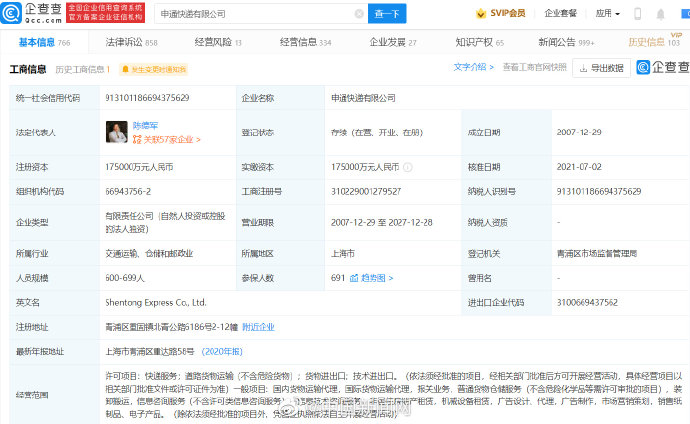Expand the 应用 dropdown menu
Screen dimensions: 690x424
coord(606,14)
